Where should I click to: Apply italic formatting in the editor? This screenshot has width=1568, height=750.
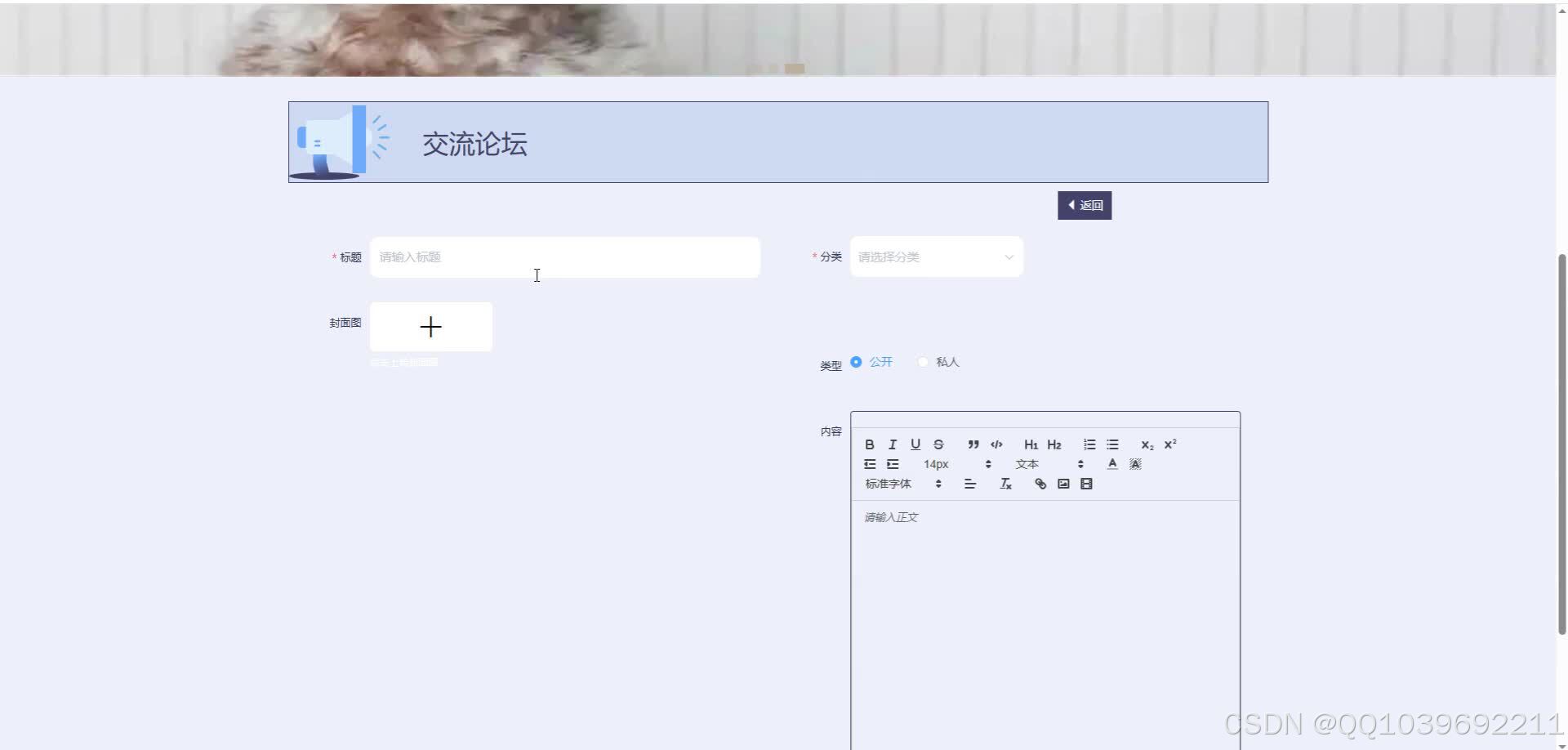893,444
